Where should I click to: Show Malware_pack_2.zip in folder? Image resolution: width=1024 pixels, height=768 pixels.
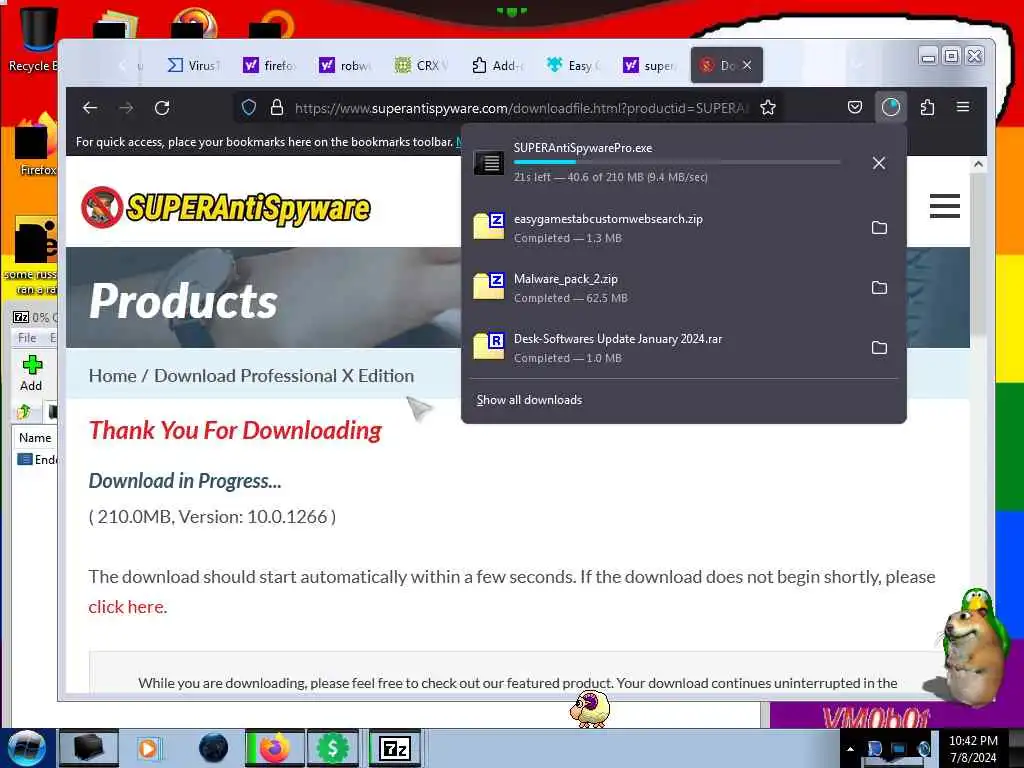click(x=879, y=288)
